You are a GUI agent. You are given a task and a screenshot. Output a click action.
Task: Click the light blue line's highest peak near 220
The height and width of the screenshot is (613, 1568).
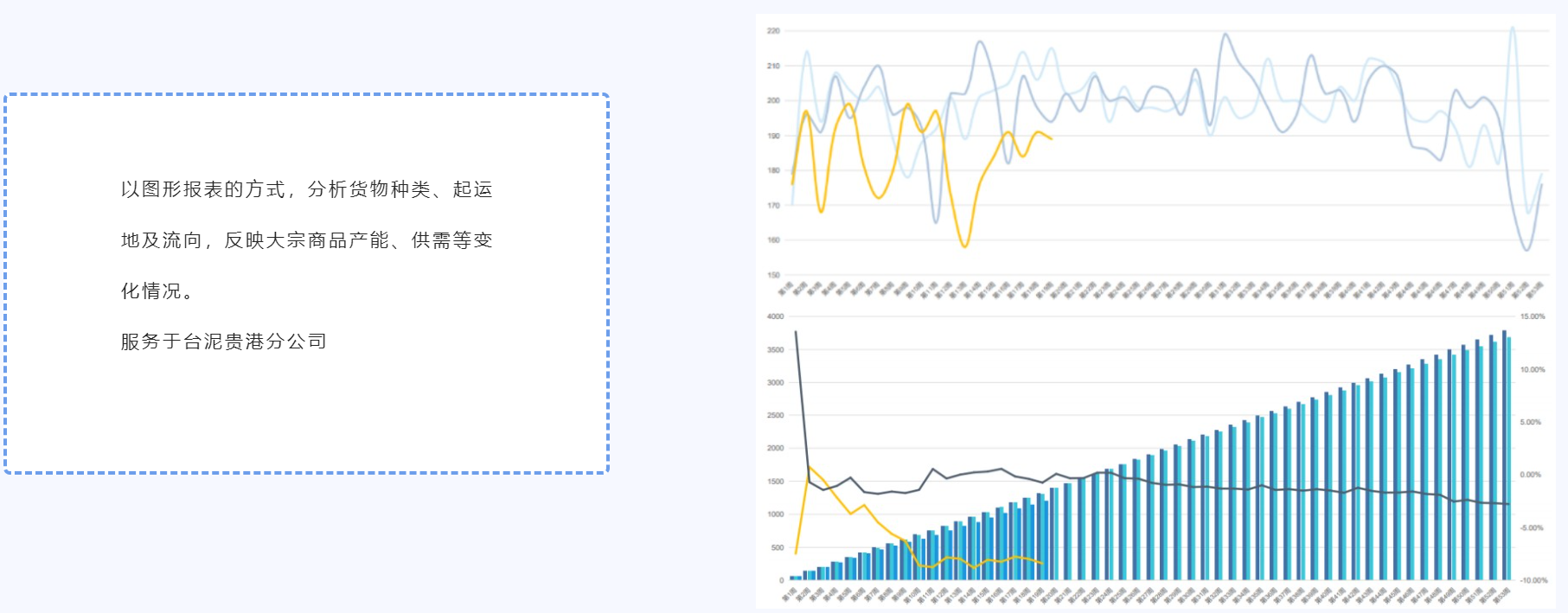pyautogui.click(x=1513, y=28)
